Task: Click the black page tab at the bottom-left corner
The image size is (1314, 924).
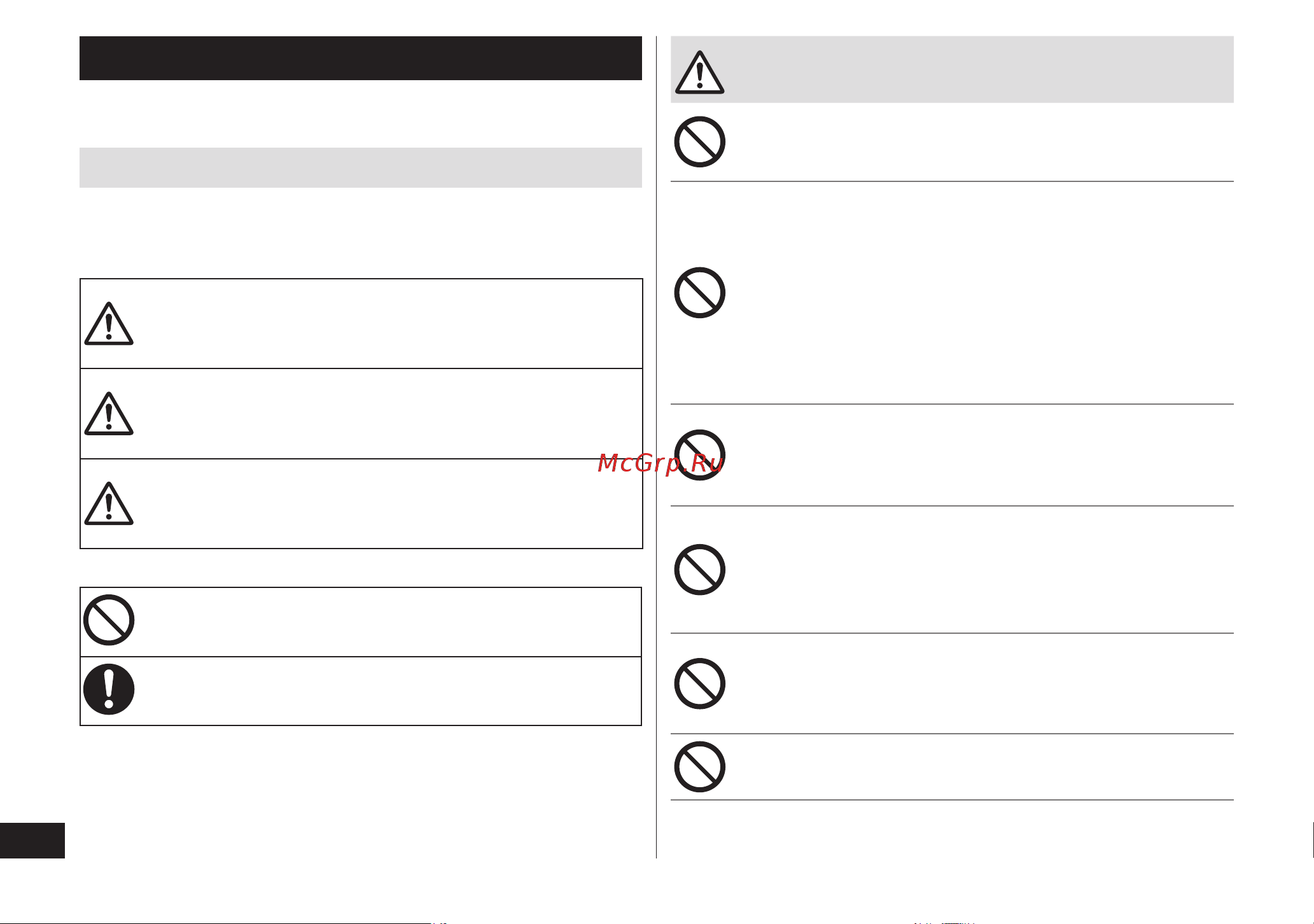Action: click(x=32, y=841)
